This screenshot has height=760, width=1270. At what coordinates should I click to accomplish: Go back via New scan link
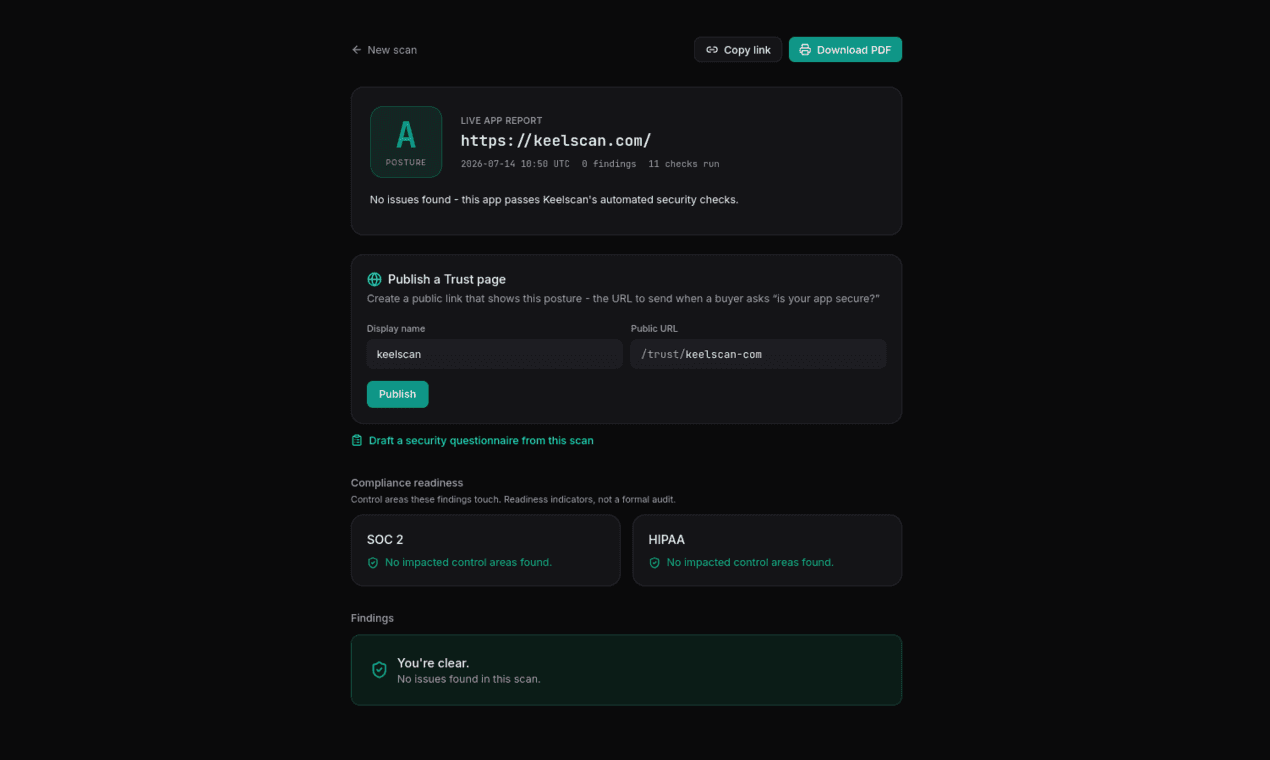[x=384, y=50]
